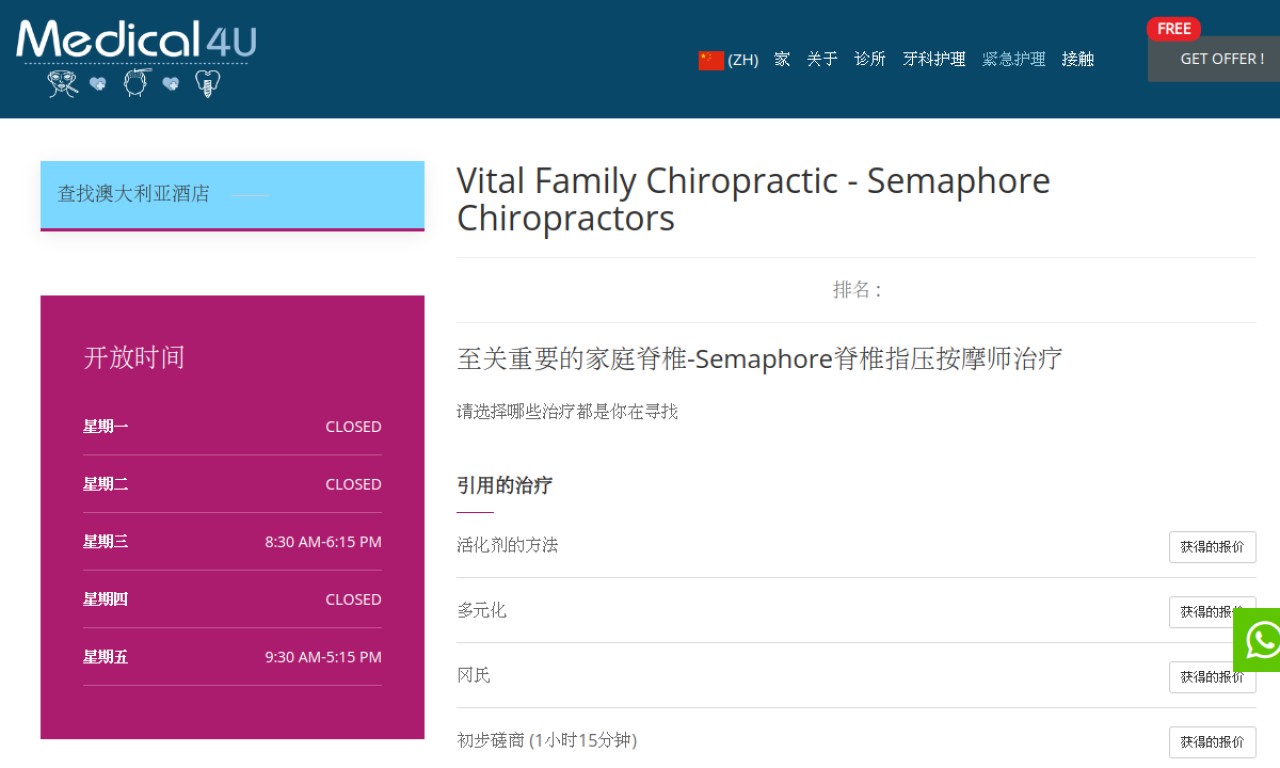1280x768 pixels.
Task: Click the Medical4U logo
Action: click(x=136, y=58)
